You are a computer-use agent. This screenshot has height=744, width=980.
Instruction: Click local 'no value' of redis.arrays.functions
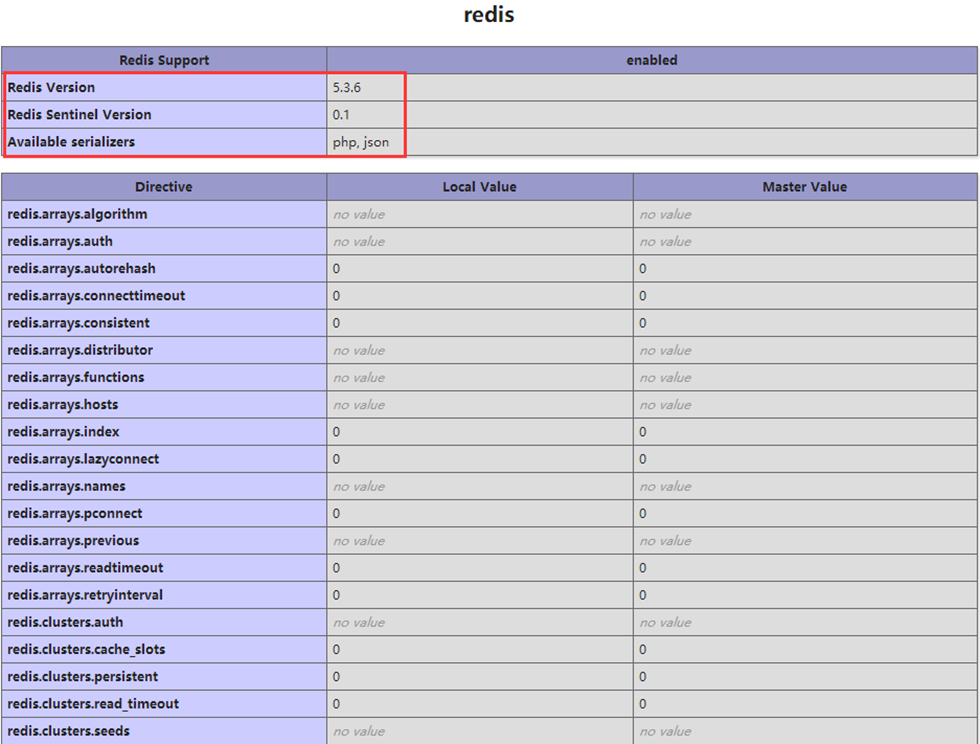tap(359, 378)
